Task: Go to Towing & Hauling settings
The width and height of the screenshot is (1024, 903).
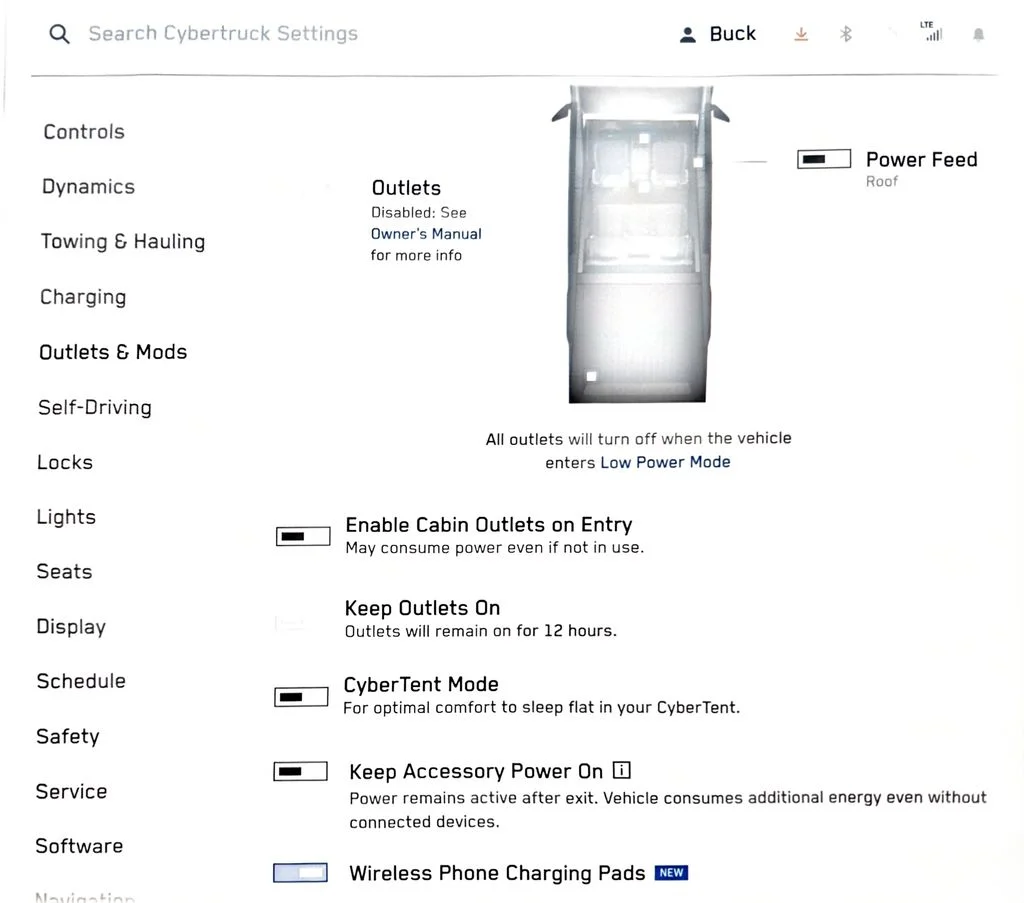Action: pos(123,242)
